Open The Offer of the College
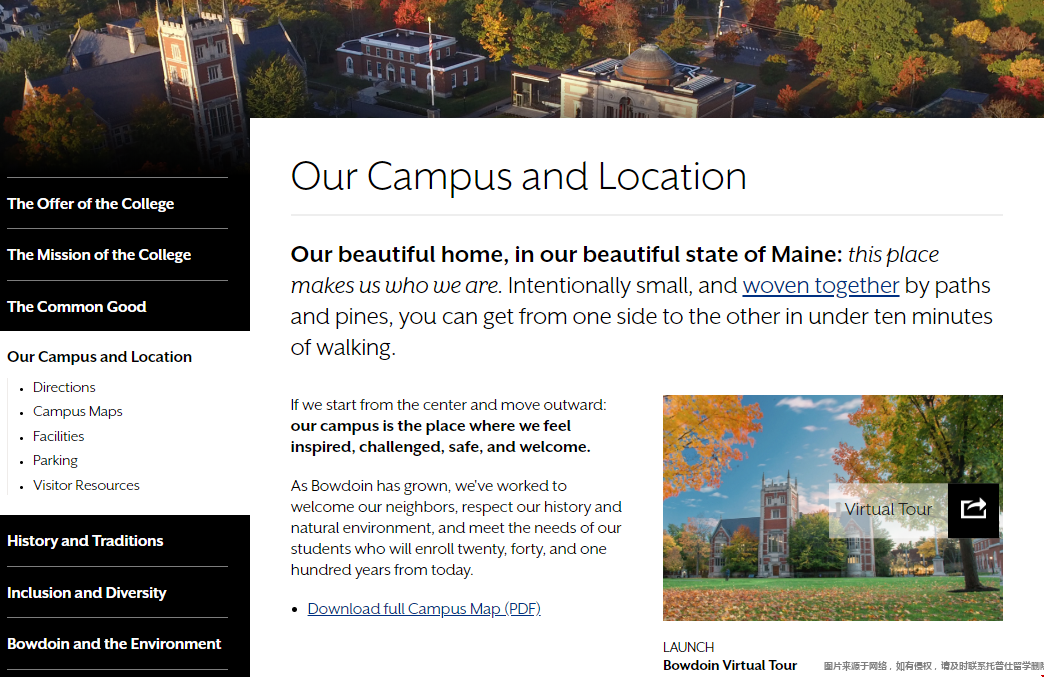This screenshot has width=1044, height=677. (x=91, y=204)
